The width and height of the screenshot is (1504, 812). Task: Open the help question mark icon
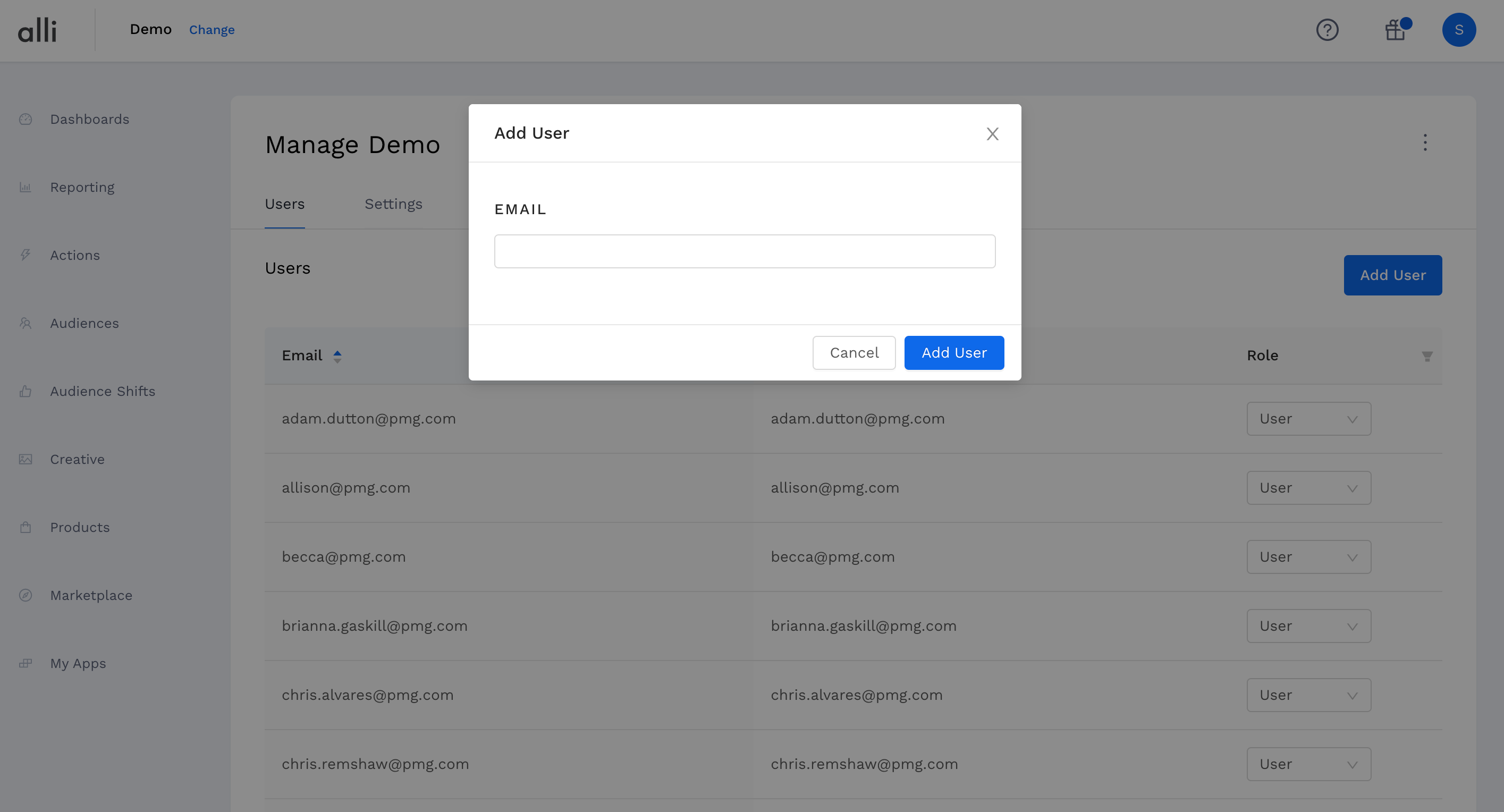pyautogui.click(x=1327, y=30)
